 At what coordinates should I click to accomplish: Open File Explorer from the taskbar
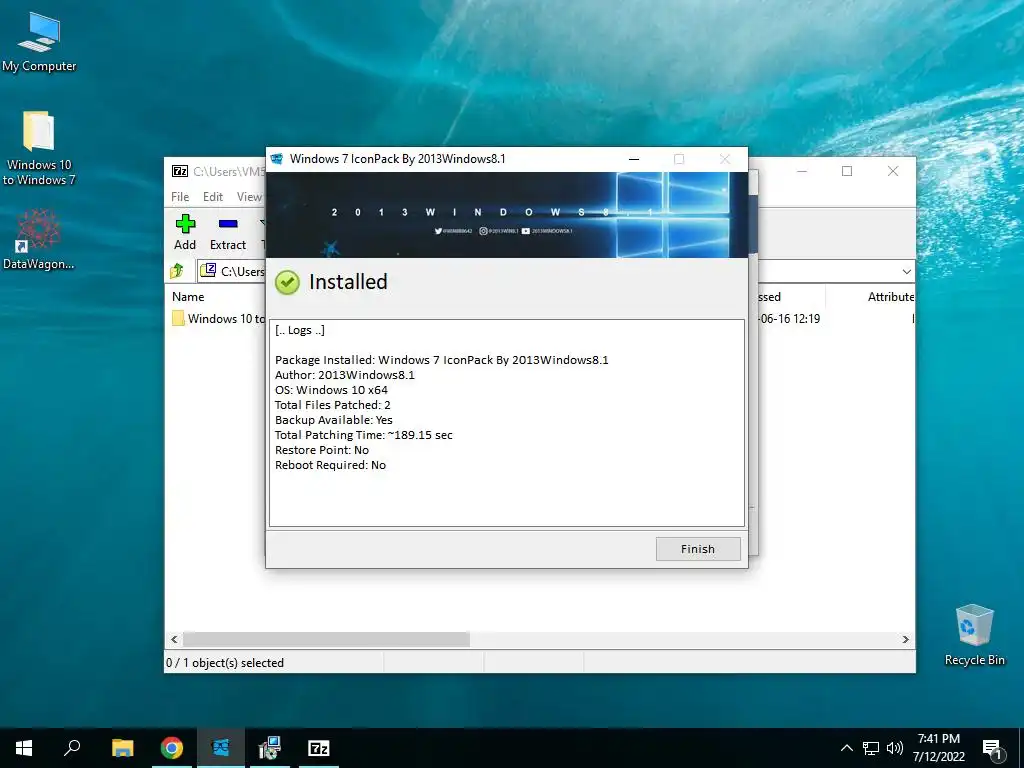tap(122, 748)
